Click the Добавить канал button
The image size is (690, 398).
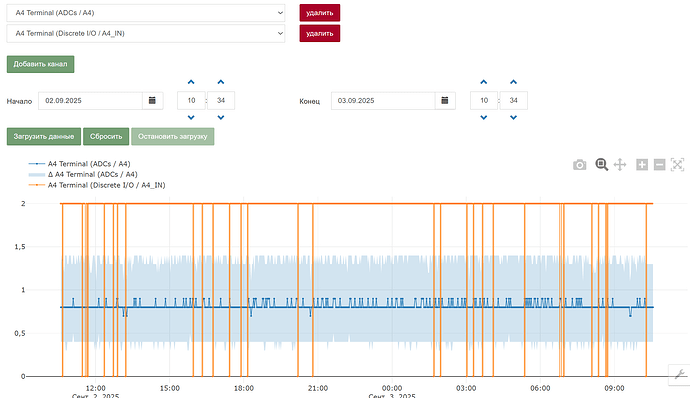tap(40, 64)
